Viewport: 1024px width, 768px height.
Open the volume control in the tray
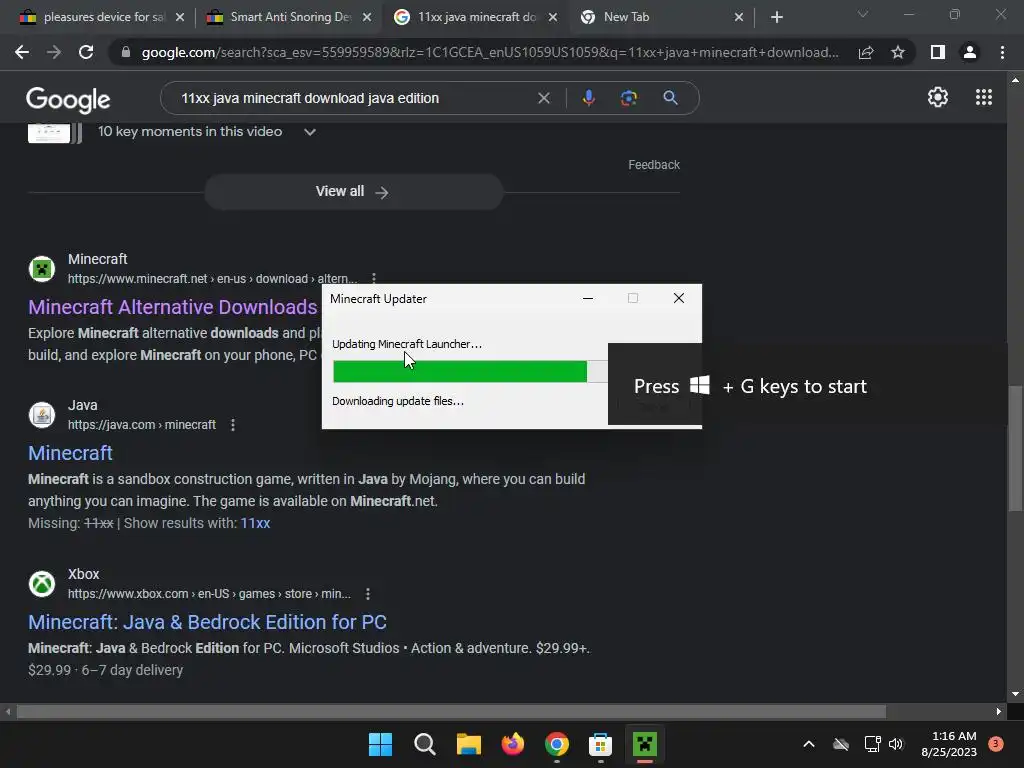896,744
